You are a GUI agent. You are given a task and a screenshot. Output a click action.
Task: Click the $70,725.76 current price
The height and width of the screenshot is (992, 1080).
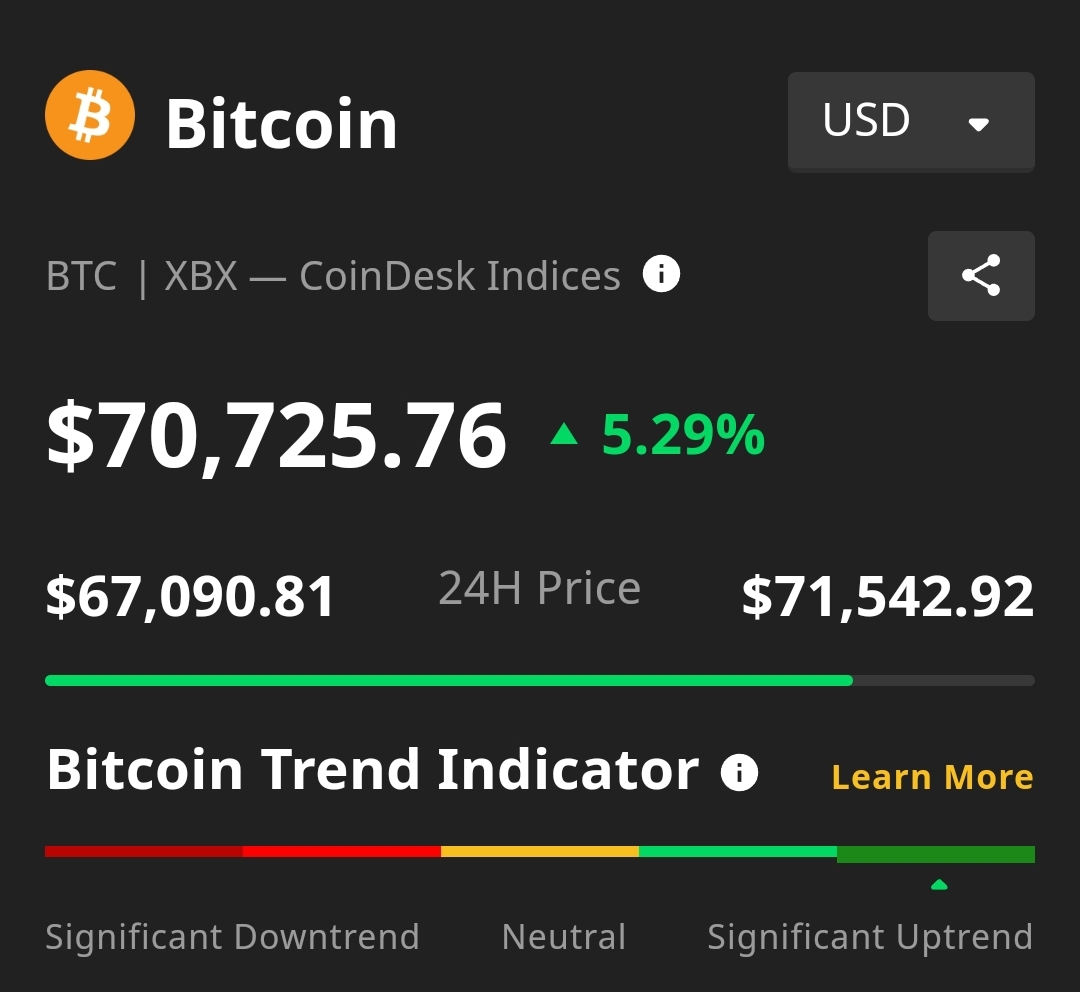click(276, 436)
